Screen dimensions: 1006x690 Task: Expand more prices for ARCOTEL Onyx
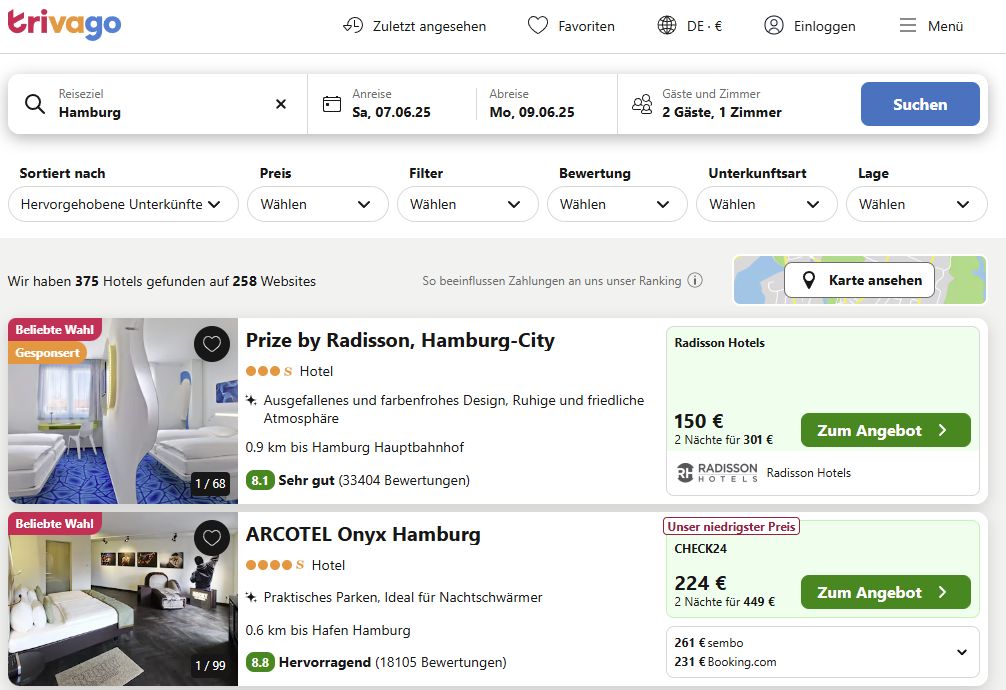click(x=962, y=652)
